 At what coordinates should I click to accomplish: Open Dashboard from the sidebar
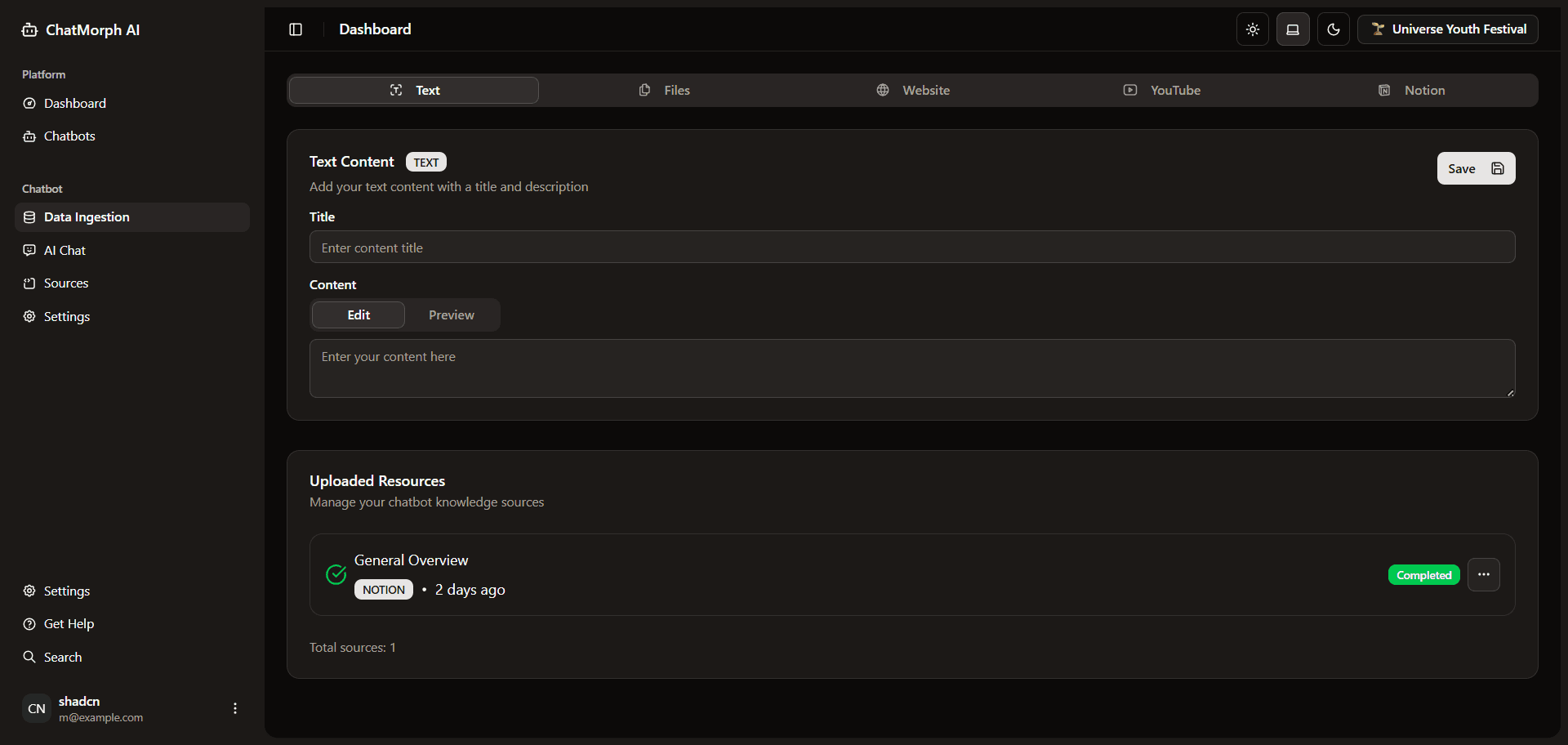point(74,104)
